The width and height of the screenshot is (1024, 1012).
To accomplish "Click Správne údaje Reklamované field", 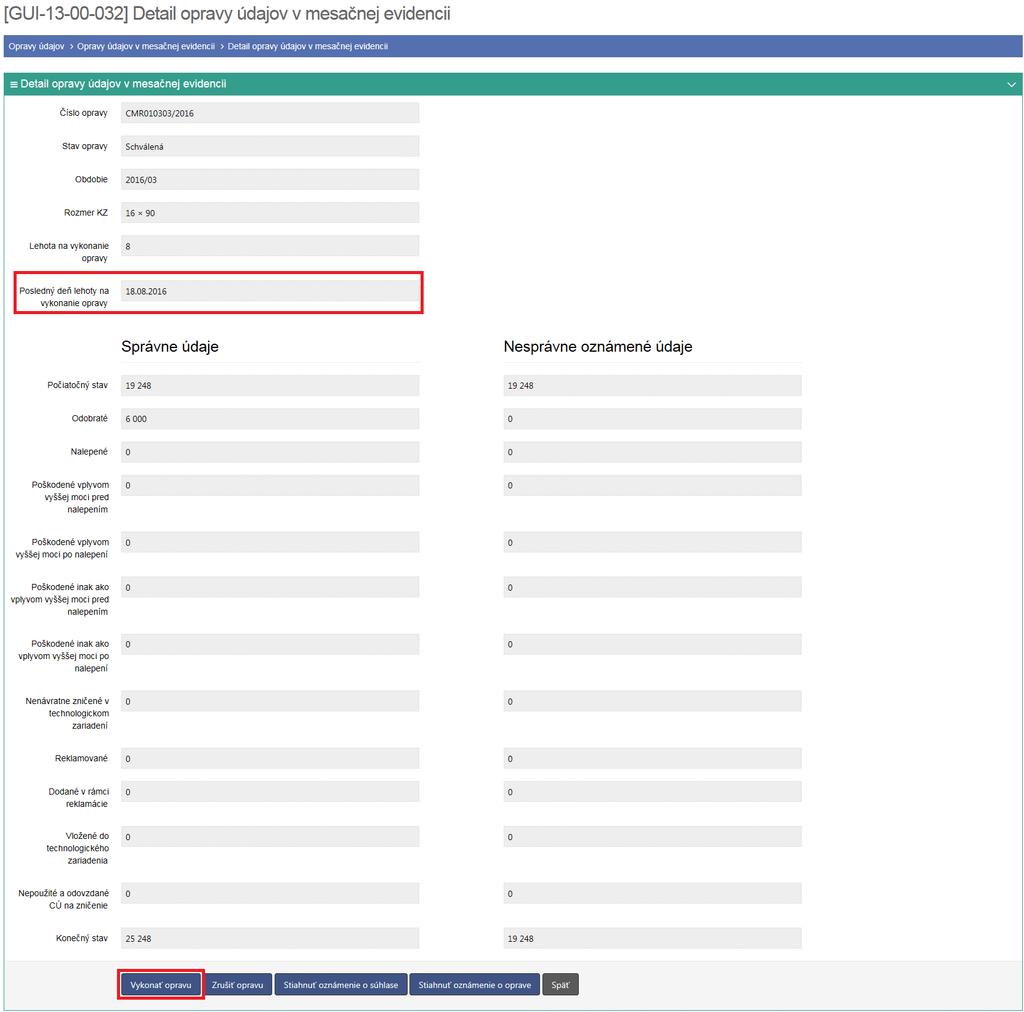I will [x=270, y=759].
